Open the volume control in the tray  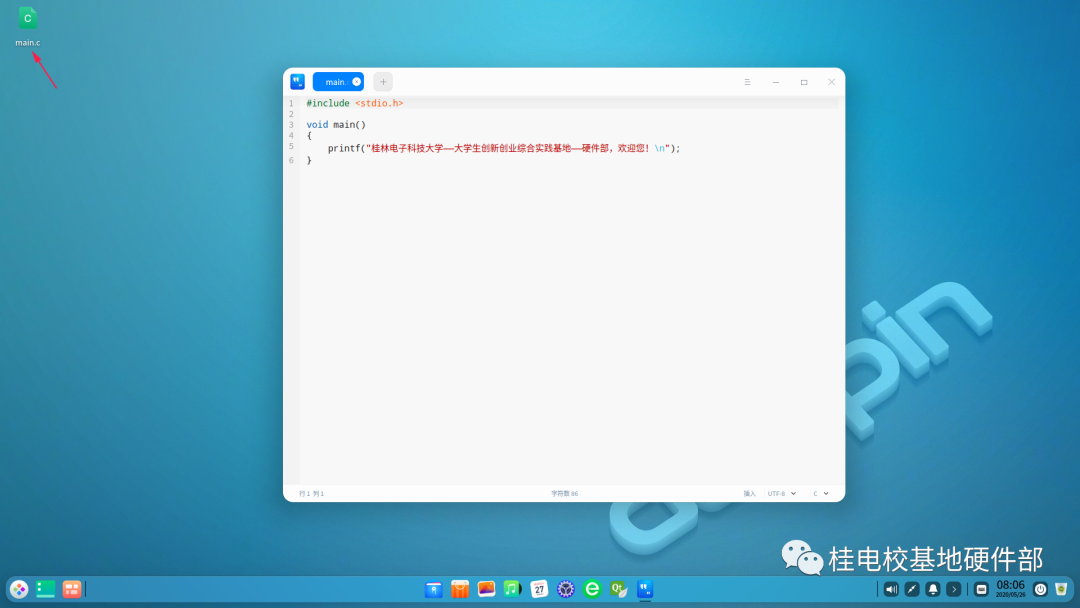coord(891,589)
